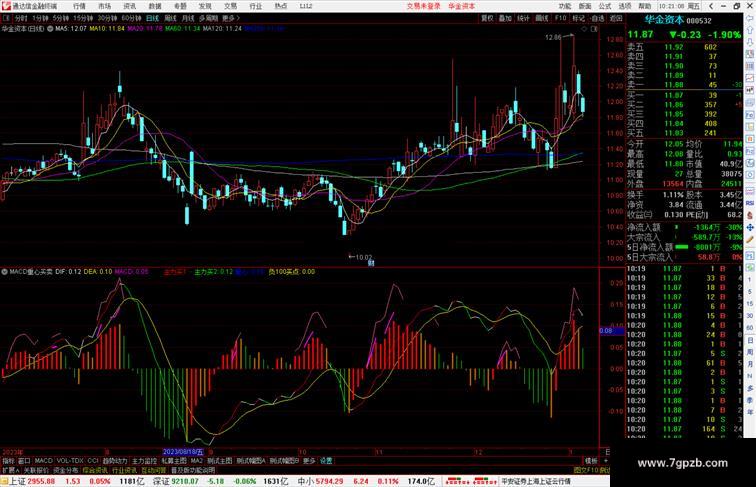Click the blue cross-move sidebar icon
756x487 pixels.
click(x=750, y=228)
